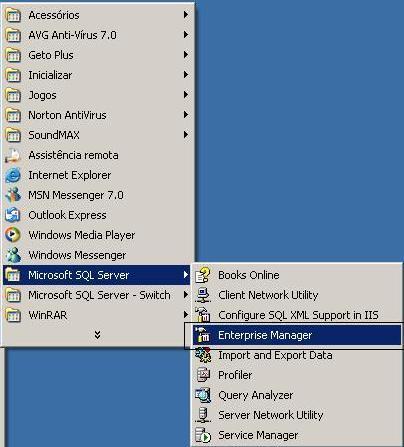Click the Internet Explorer icon
The height and width of the screenshot is (447, 404).
(x=13, y=175)
